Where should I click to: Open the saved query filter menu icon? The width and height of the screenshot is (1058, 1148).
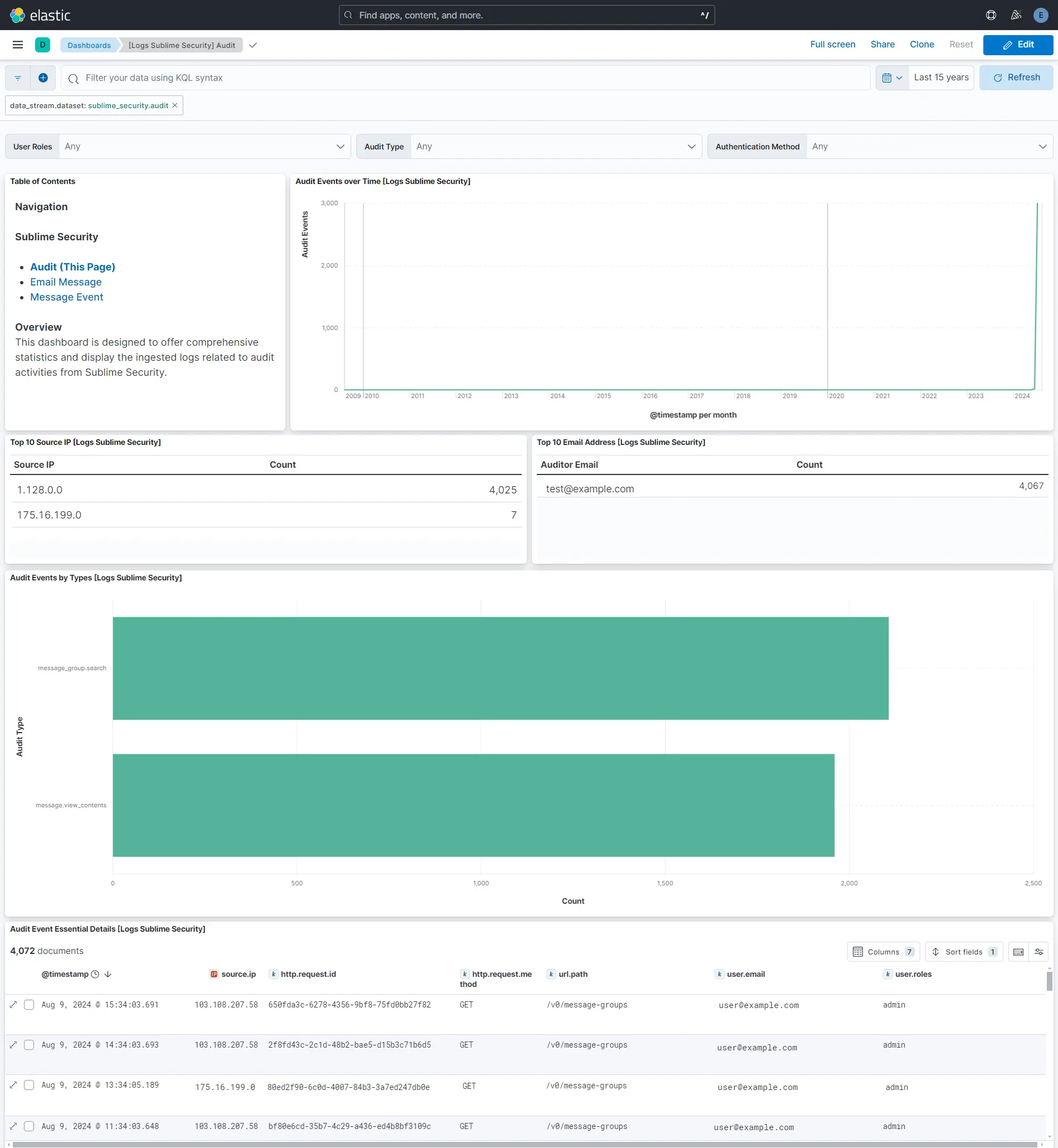pos(18,78)
